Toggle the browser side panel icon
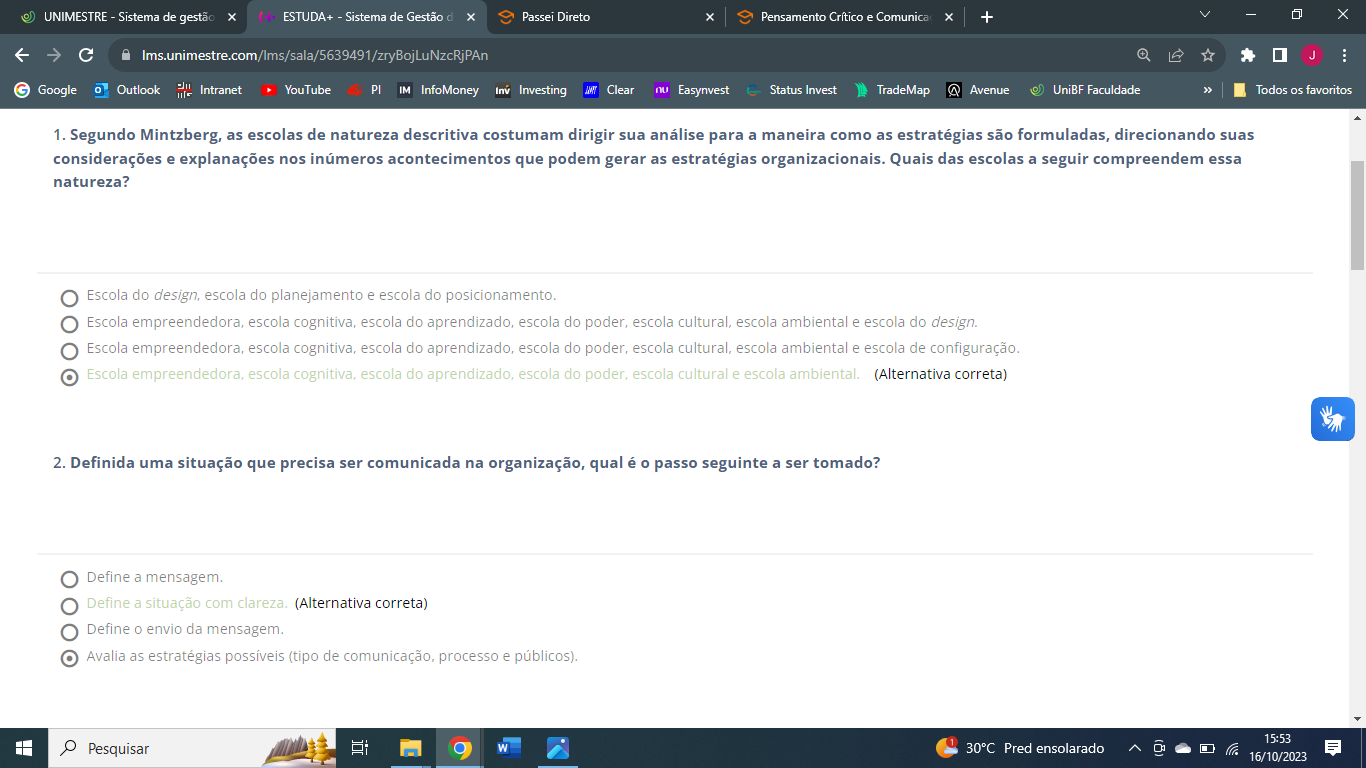 (x=1279, y=55)
